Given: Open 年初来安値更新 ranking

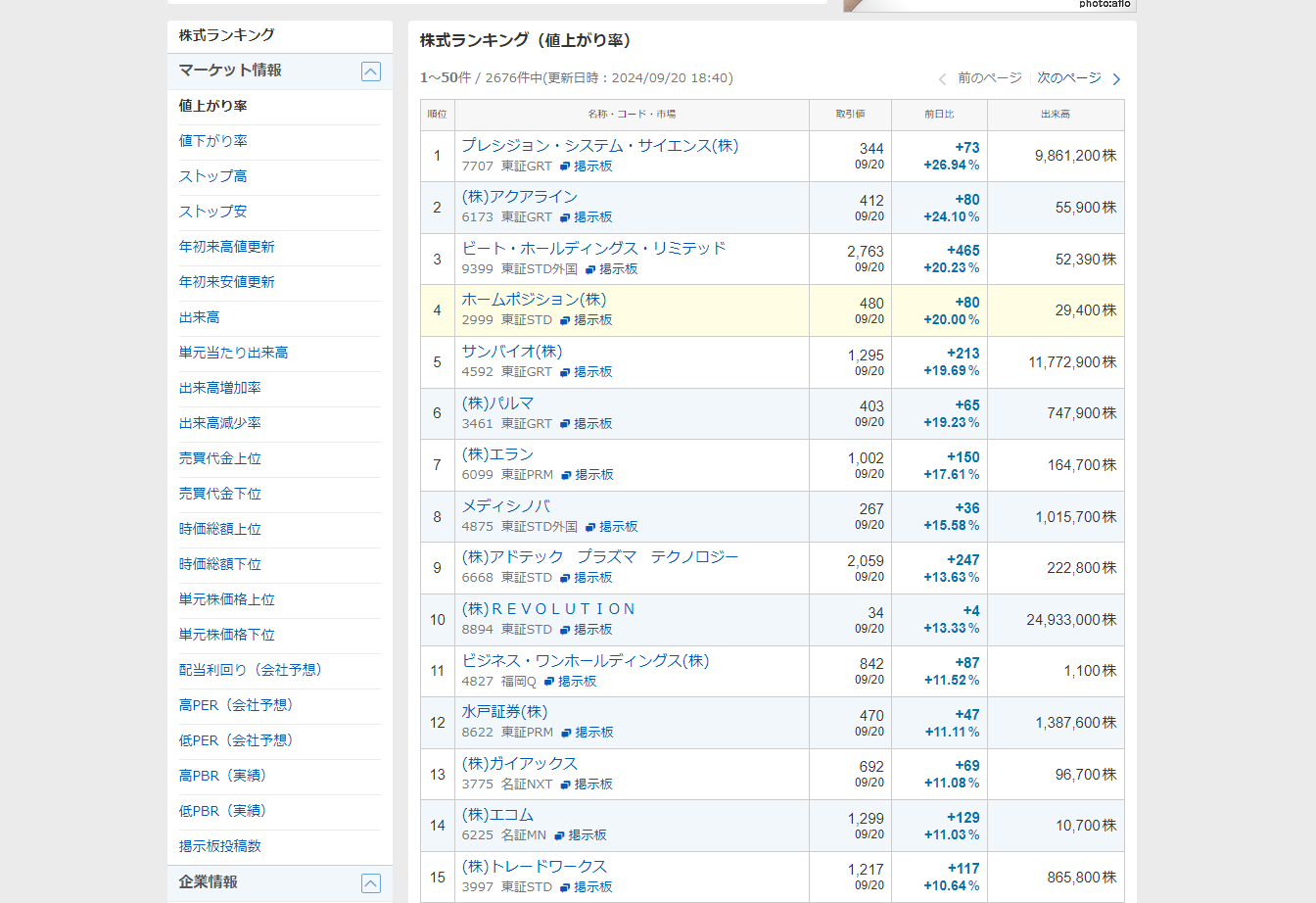Looking at the screenshot, I should coord(226,282).
